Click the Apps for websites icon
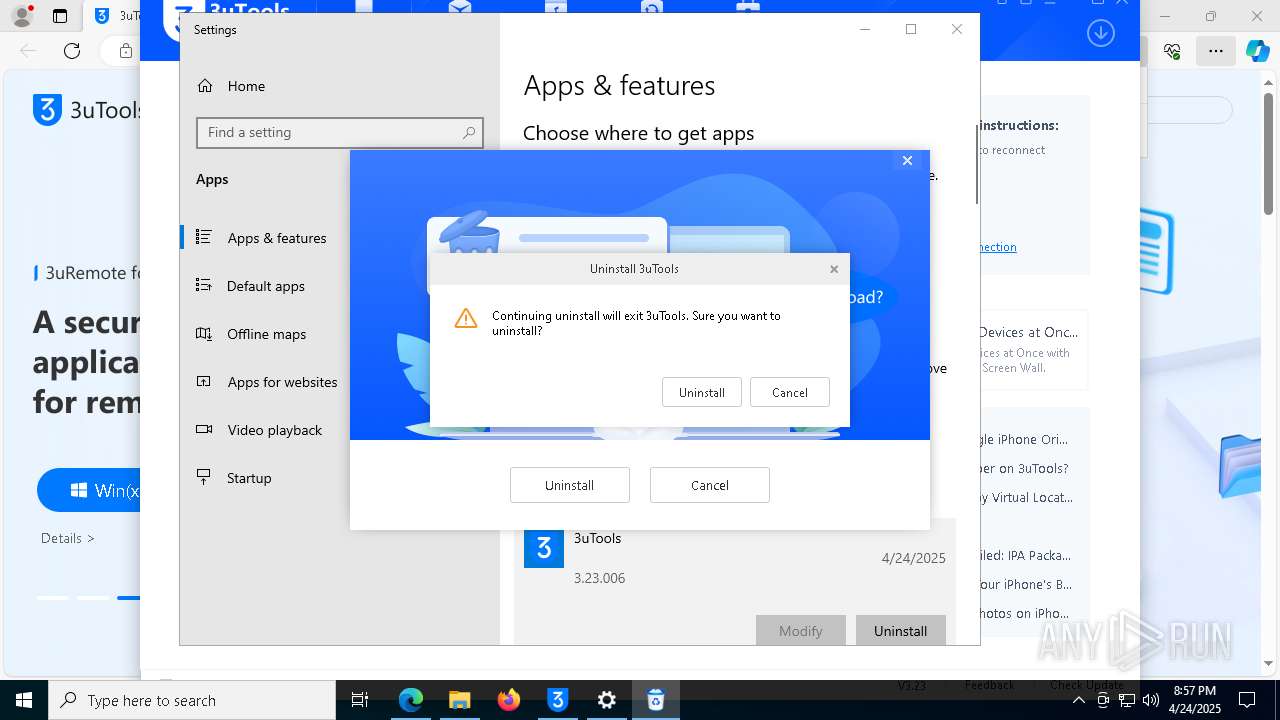This screenshot has width=1280, height=720. click(x=204, y=381)
